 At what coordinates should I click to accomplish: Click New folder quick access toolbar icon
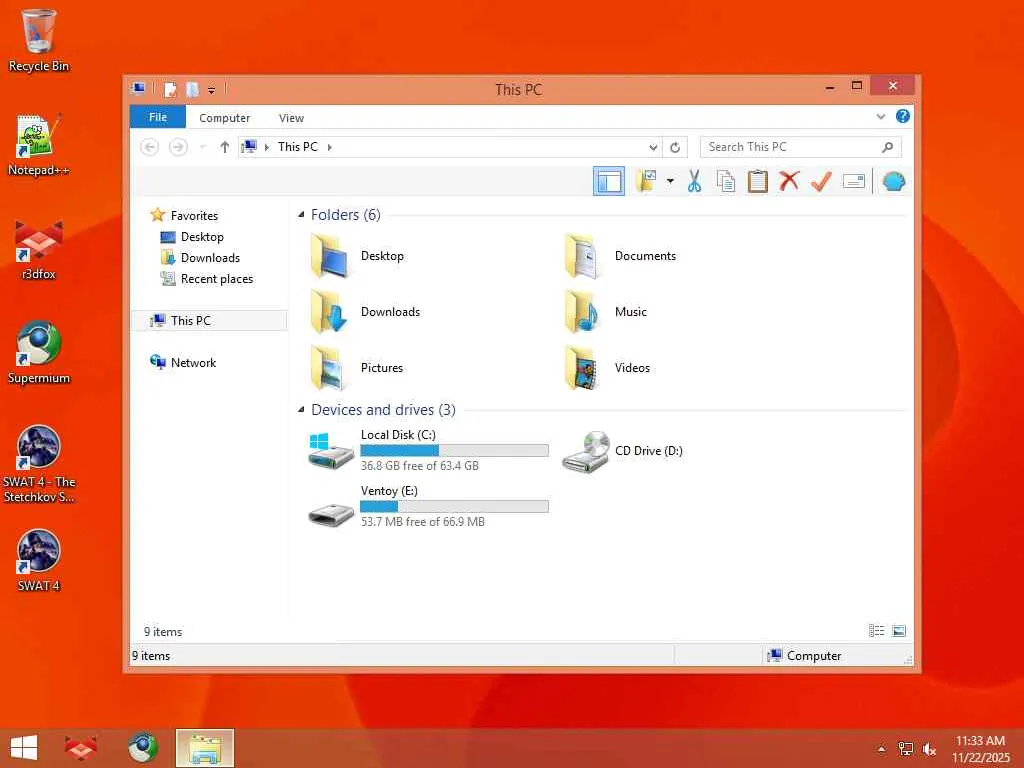[x=192, y=89]
